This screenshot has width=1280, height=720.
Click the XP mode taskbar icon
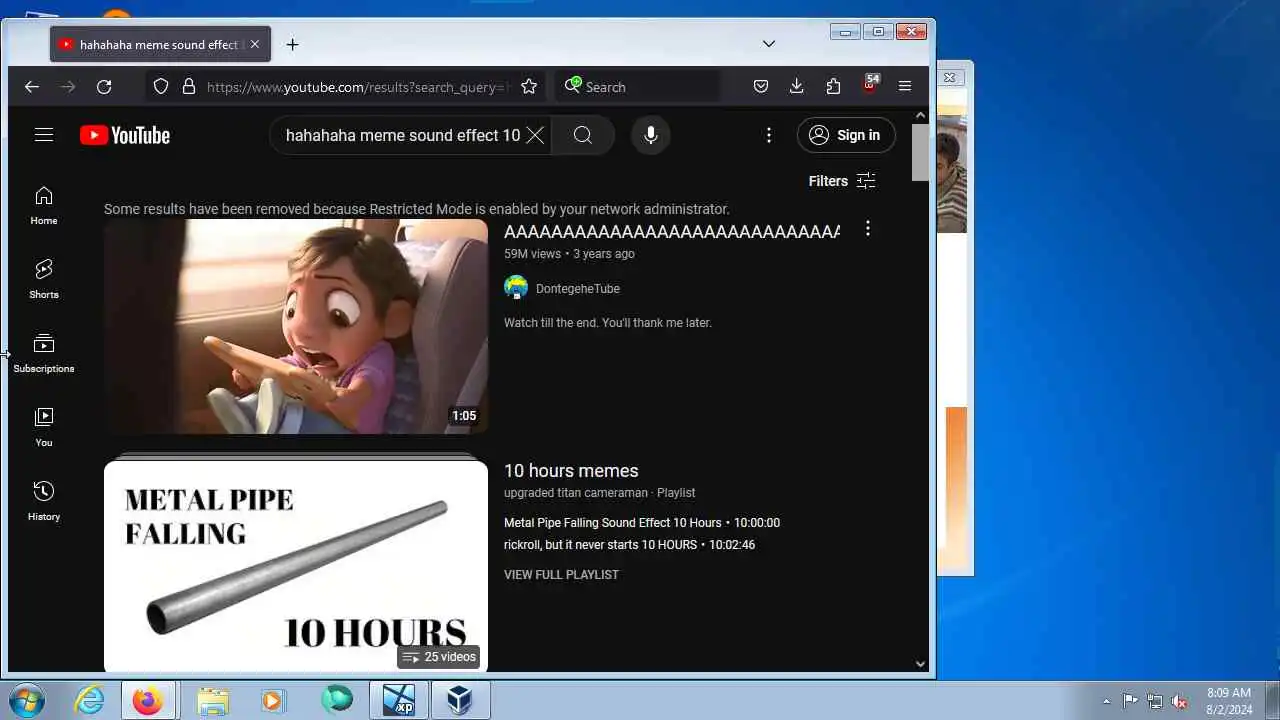399,700
